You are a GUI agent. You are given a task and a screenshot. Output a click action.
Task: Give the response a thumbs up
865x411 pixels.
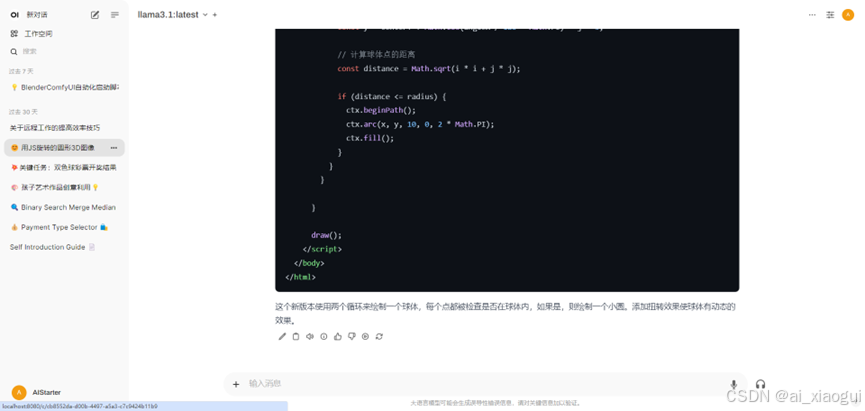click(x=338, y=337)
